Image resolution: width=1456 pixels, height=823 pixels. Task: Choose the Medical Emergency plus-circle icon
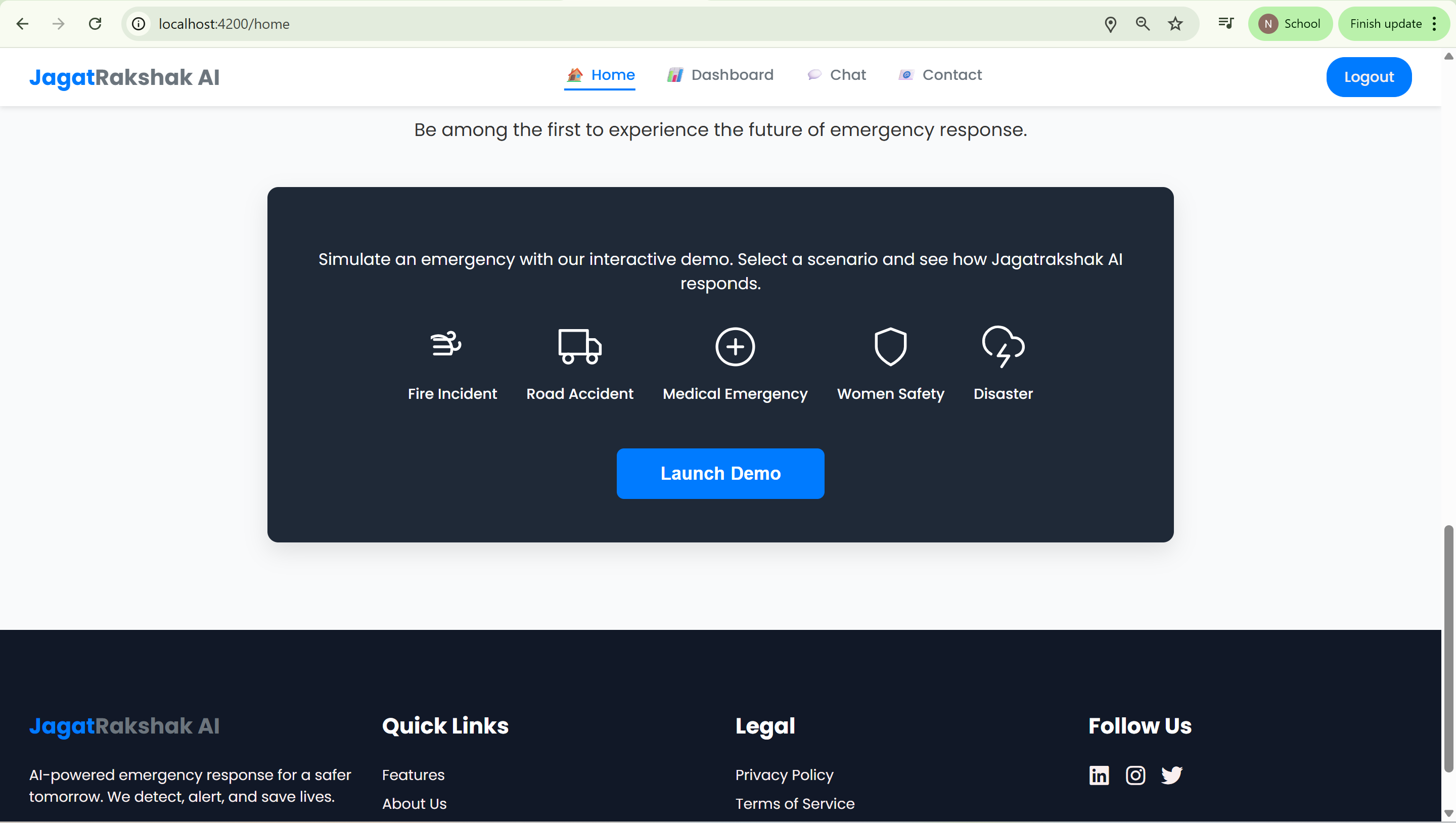(x=735, y=346)
